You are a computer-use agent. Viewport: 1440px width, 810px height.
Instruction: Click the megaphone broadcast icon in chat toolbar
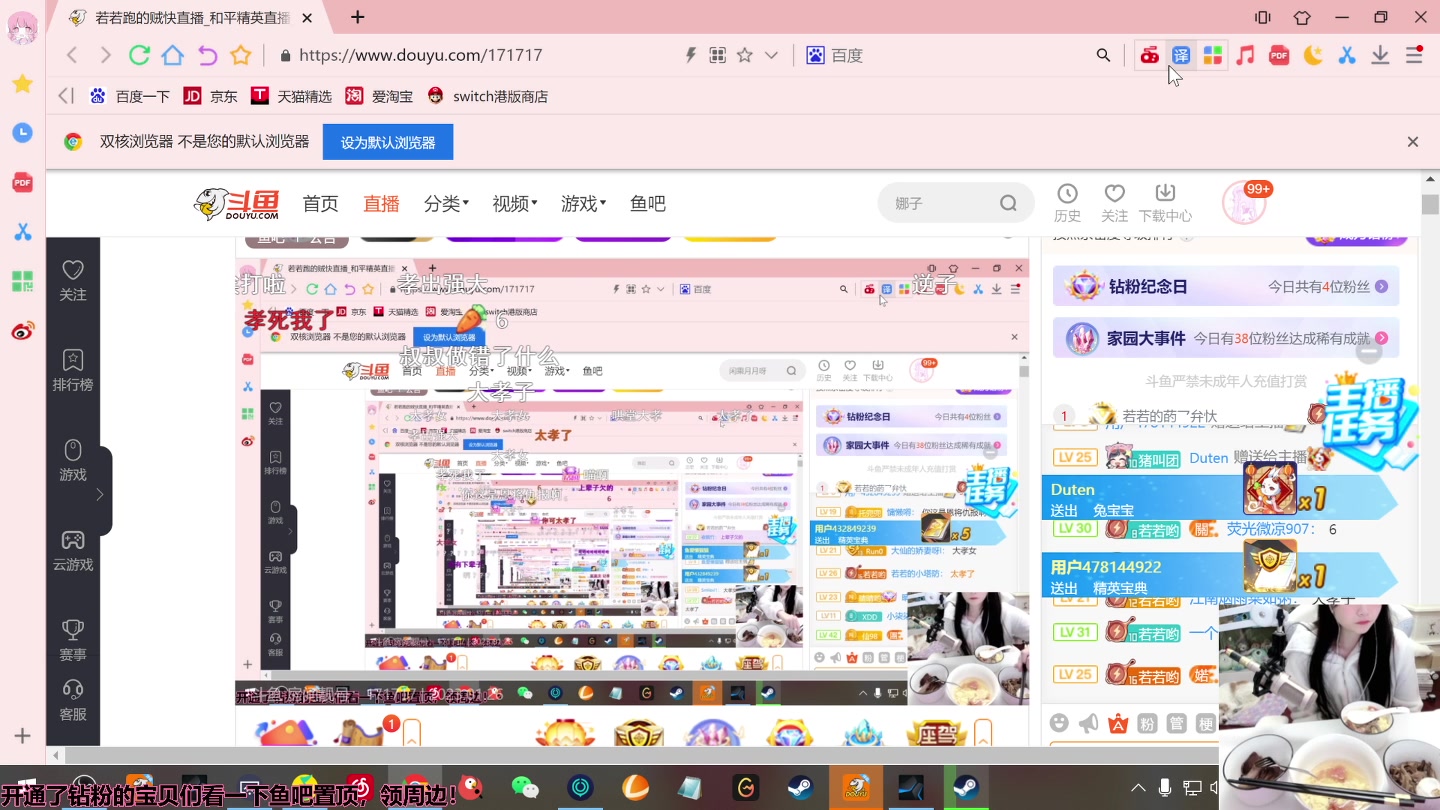pyautogui.click(x=1088, y=722)
